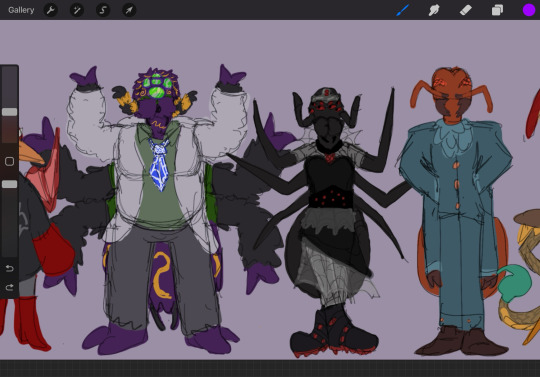Tap the redo arrow in sidebar
The height and width of the screenshot is (377, 540).
(9, 287)
